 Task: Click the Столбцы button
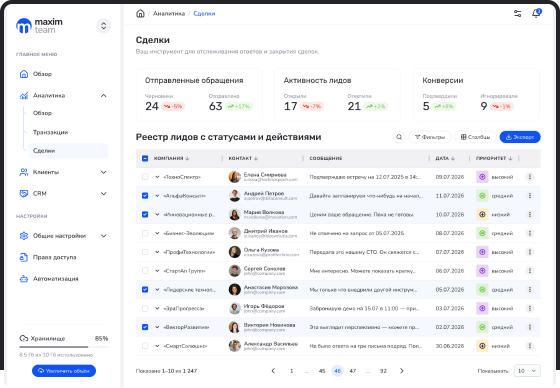pos(475,137)
